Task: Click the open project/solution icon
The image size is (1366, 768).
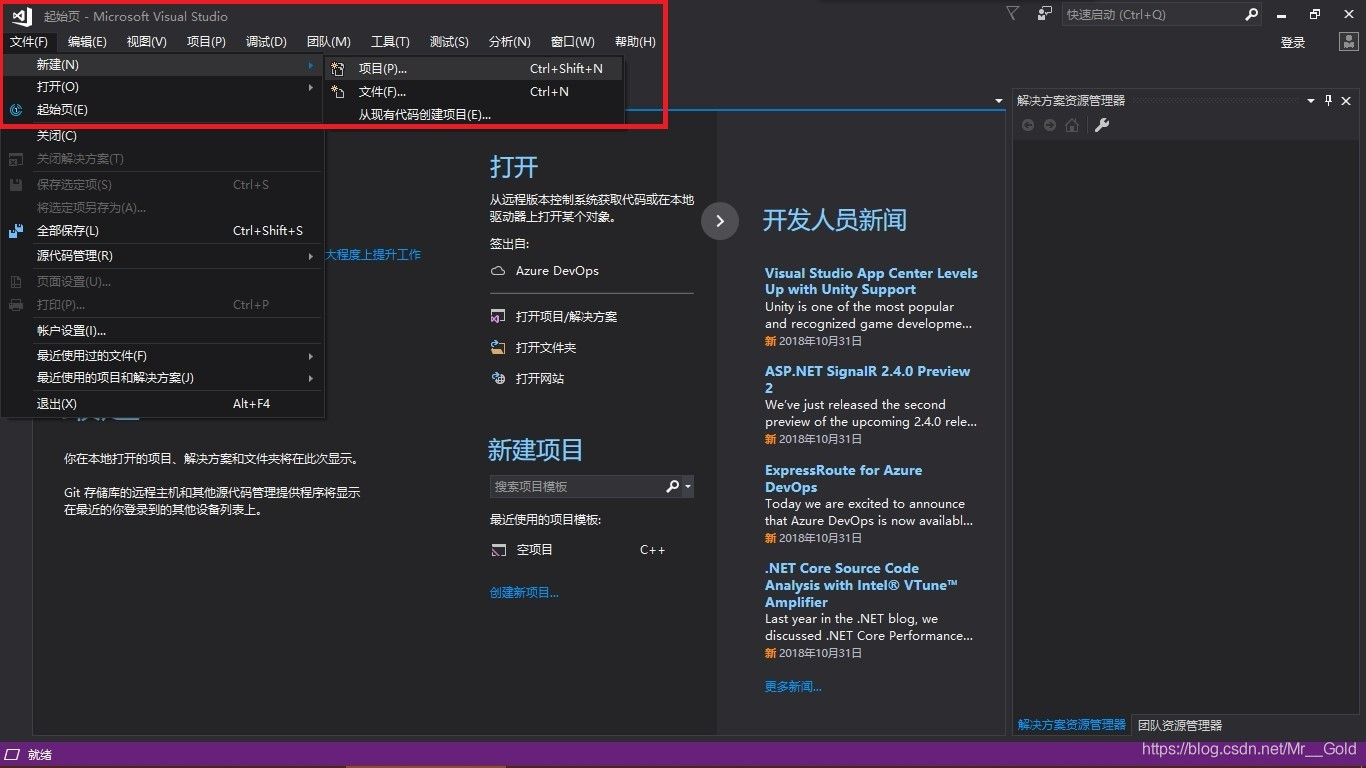Action: (498, 317)
